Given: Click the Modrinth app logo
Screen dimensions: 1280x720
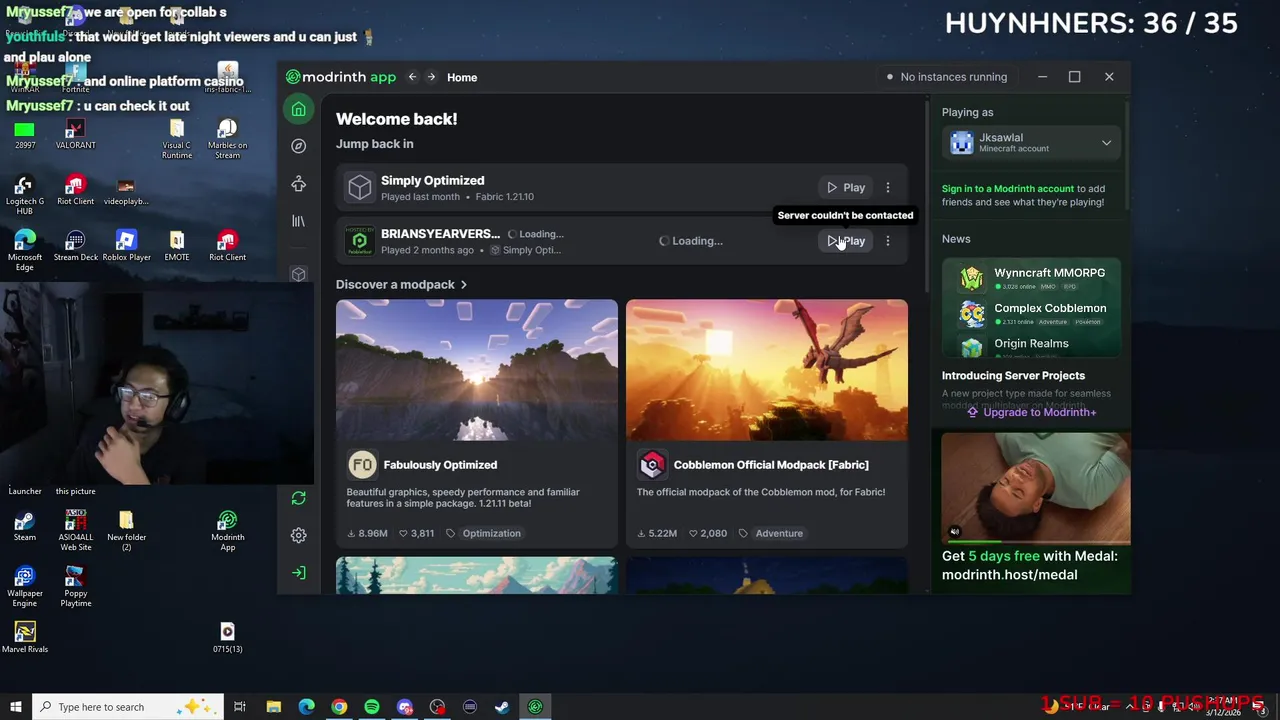Looking at the screenshot, I should click(340, 77).
